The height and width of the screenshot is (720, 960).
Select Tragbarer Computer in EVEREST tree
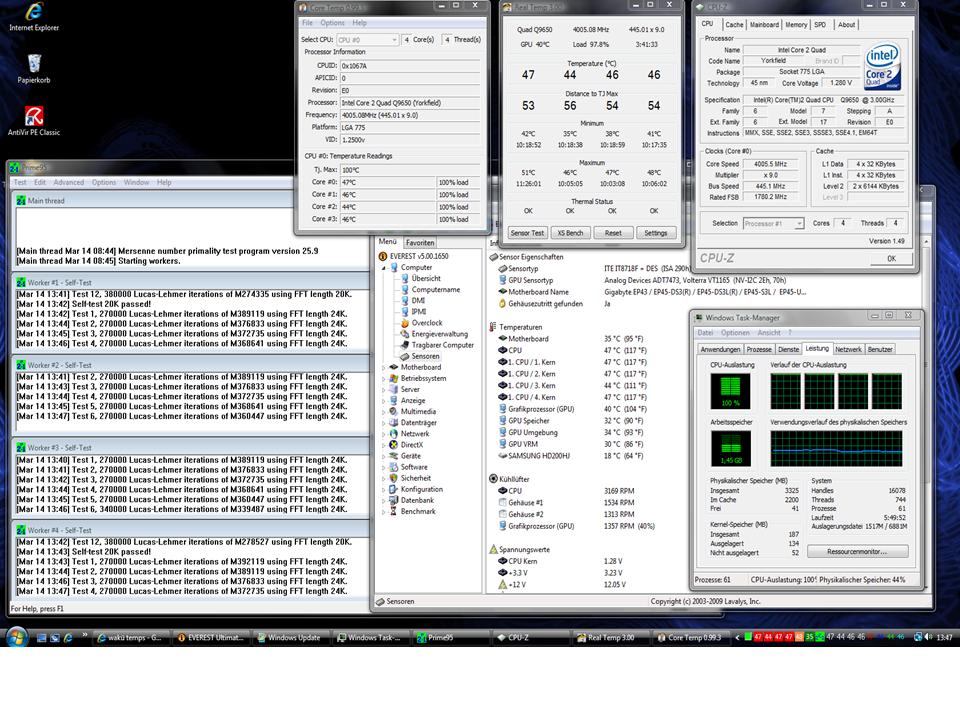pos(443,345)
